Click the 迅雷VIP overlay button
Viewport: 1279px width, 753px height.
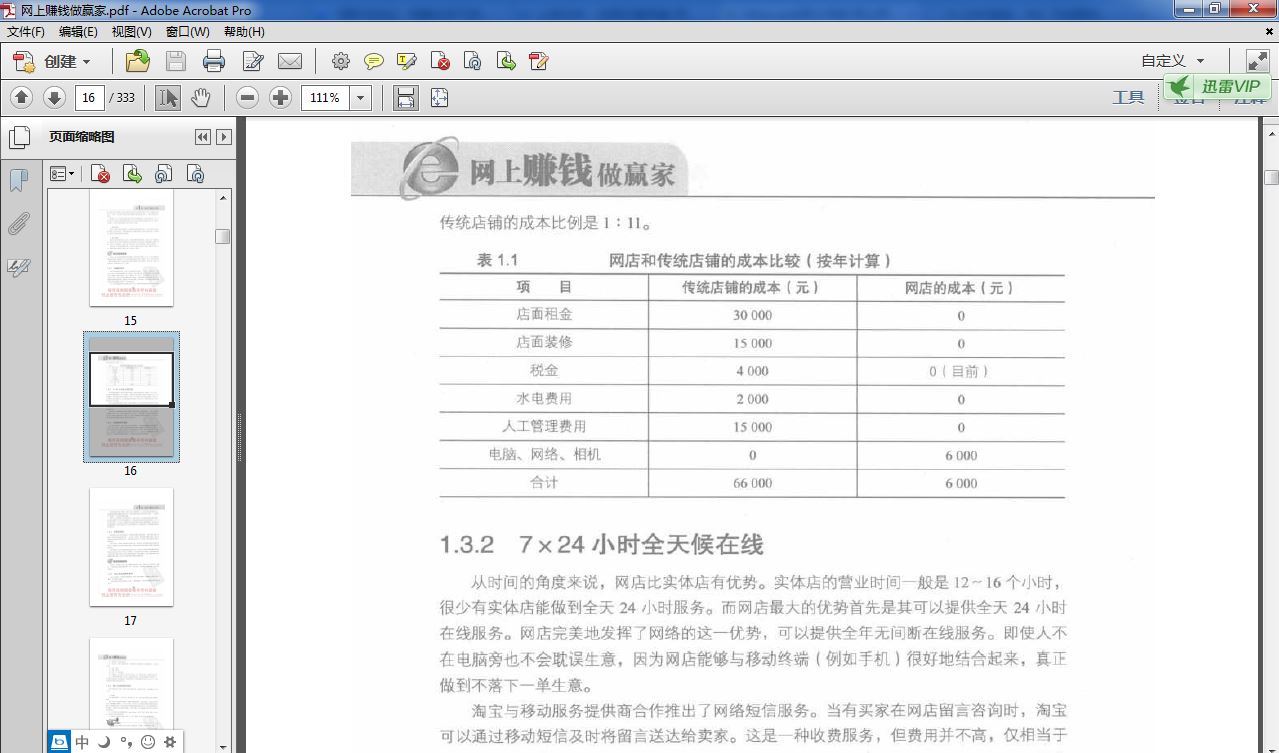point(1217,86)
